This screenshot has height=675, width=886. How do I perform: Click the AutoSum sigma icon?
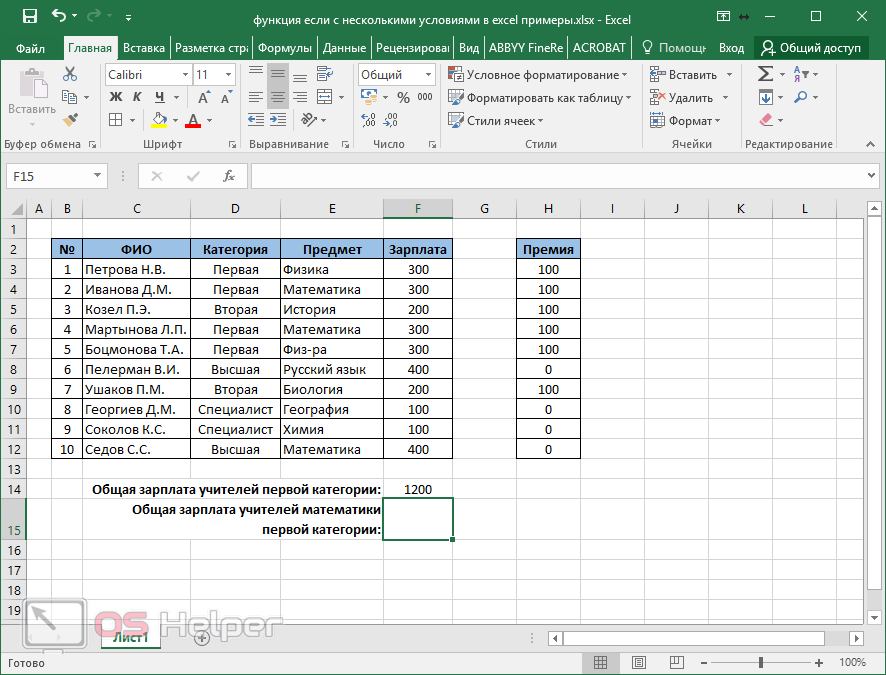[x=765, y=74]
